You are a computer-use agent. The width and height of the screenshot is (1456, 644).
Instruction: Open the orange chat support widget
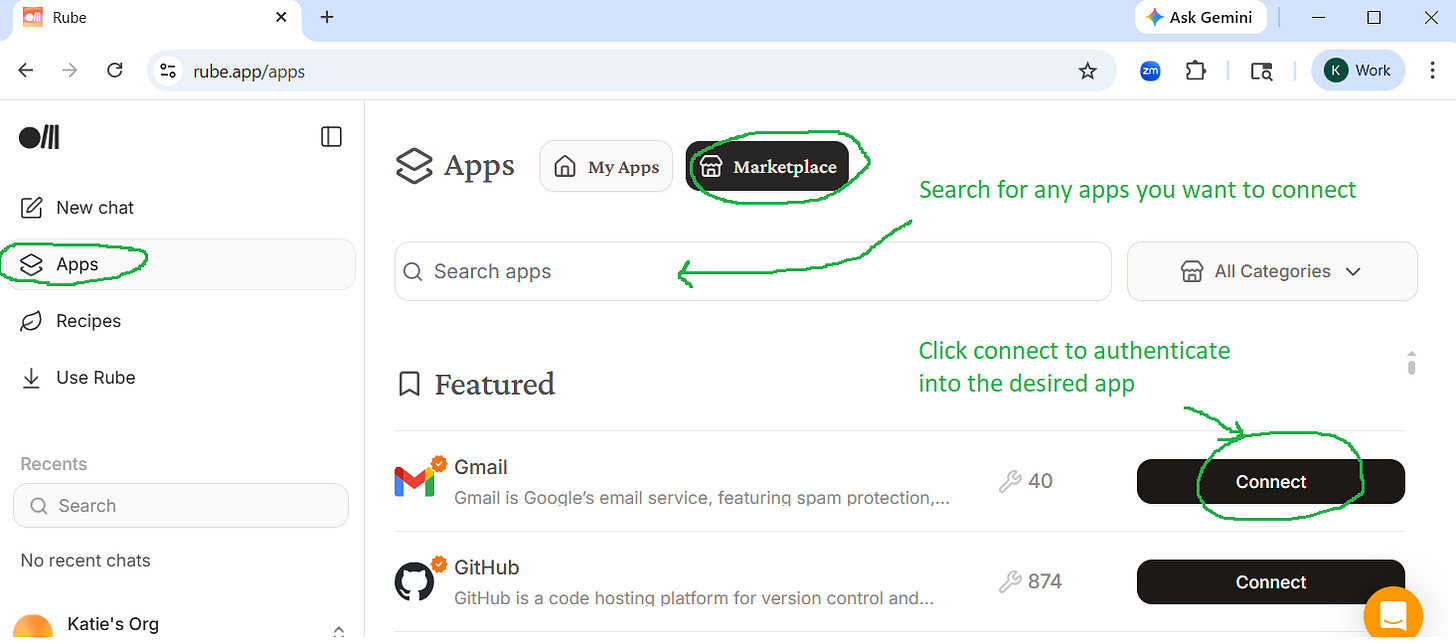click(1393, 614)
